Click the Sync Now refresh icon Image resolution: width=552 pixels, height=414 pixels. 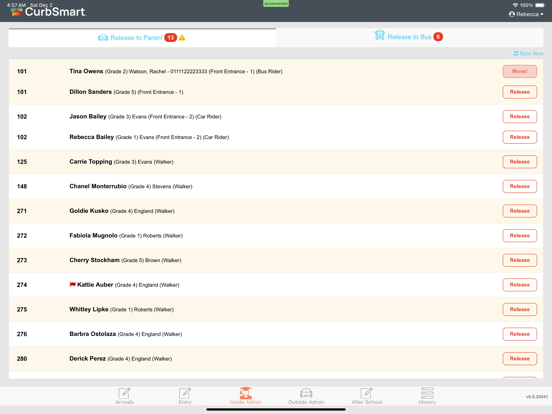point(516,54)
